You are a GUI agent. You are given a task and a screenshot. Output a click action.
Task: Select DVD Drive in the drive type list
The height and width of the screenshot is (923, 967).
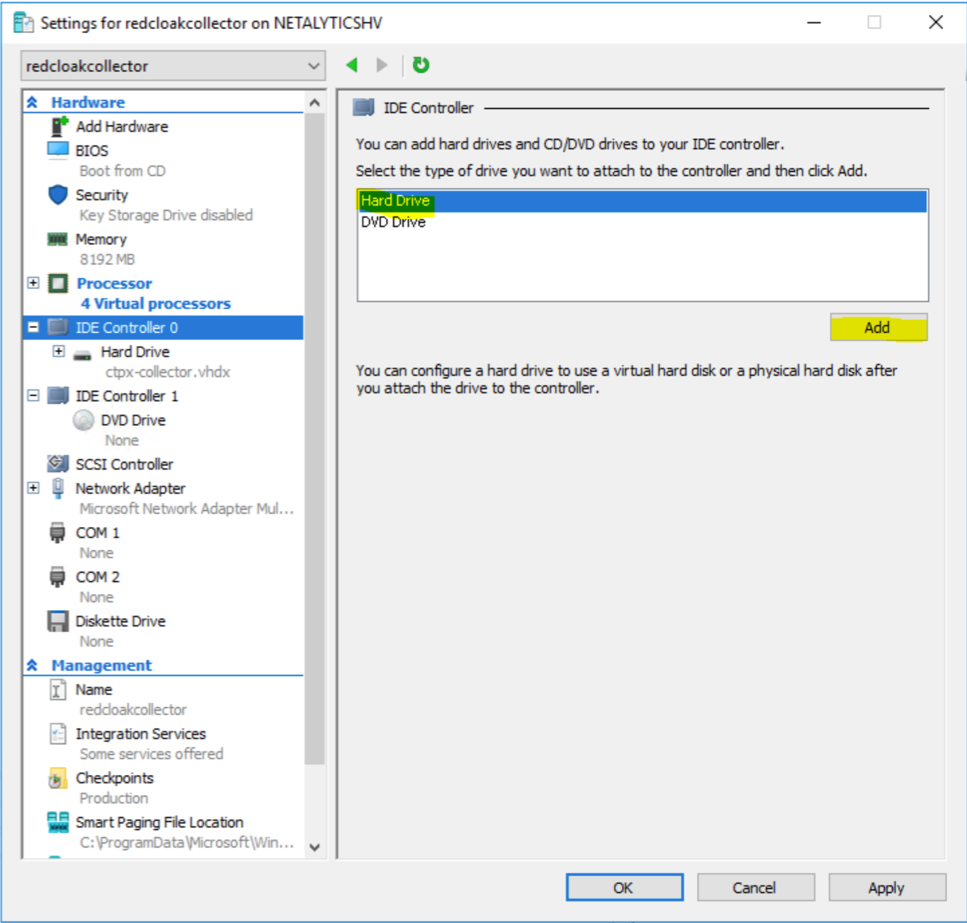pos(642,222)
